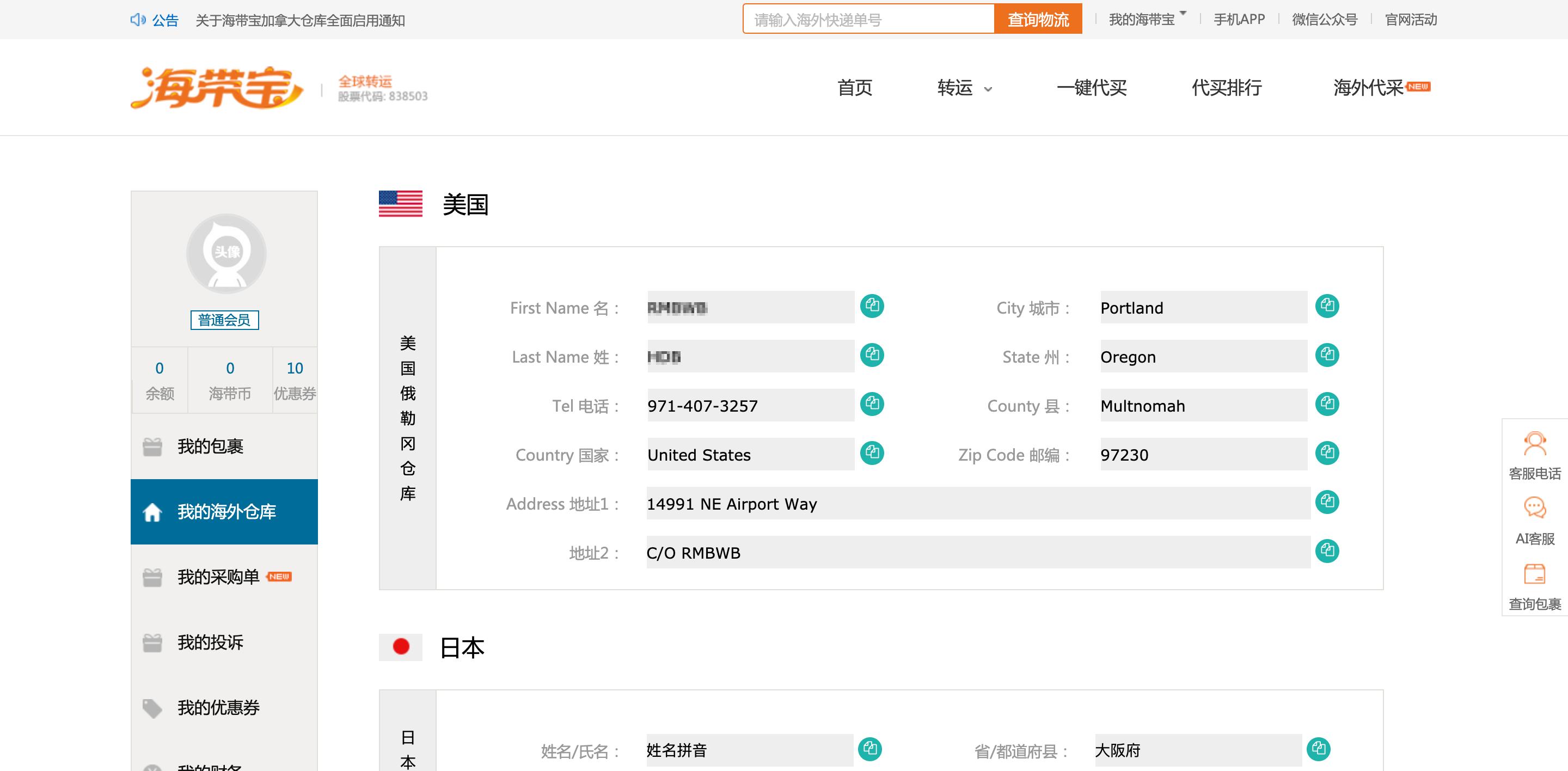Copy the Tel 电话 number

(x=872, y=404)
